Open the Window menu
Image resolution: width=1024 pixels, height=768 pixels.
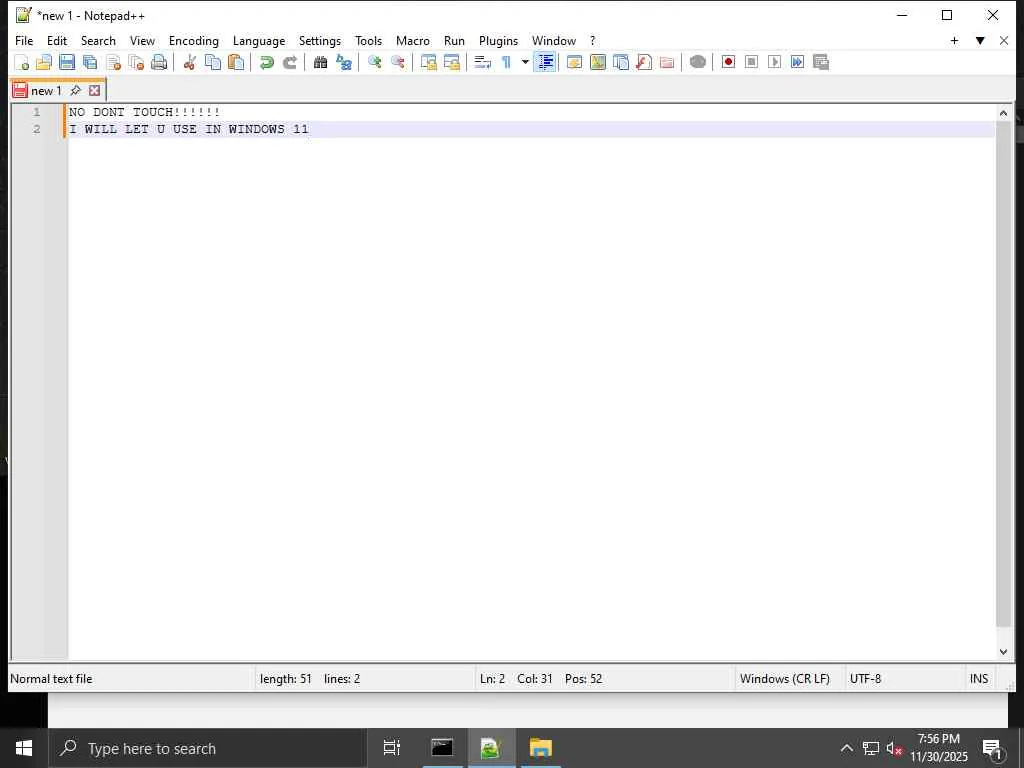[x=554, y=40]
